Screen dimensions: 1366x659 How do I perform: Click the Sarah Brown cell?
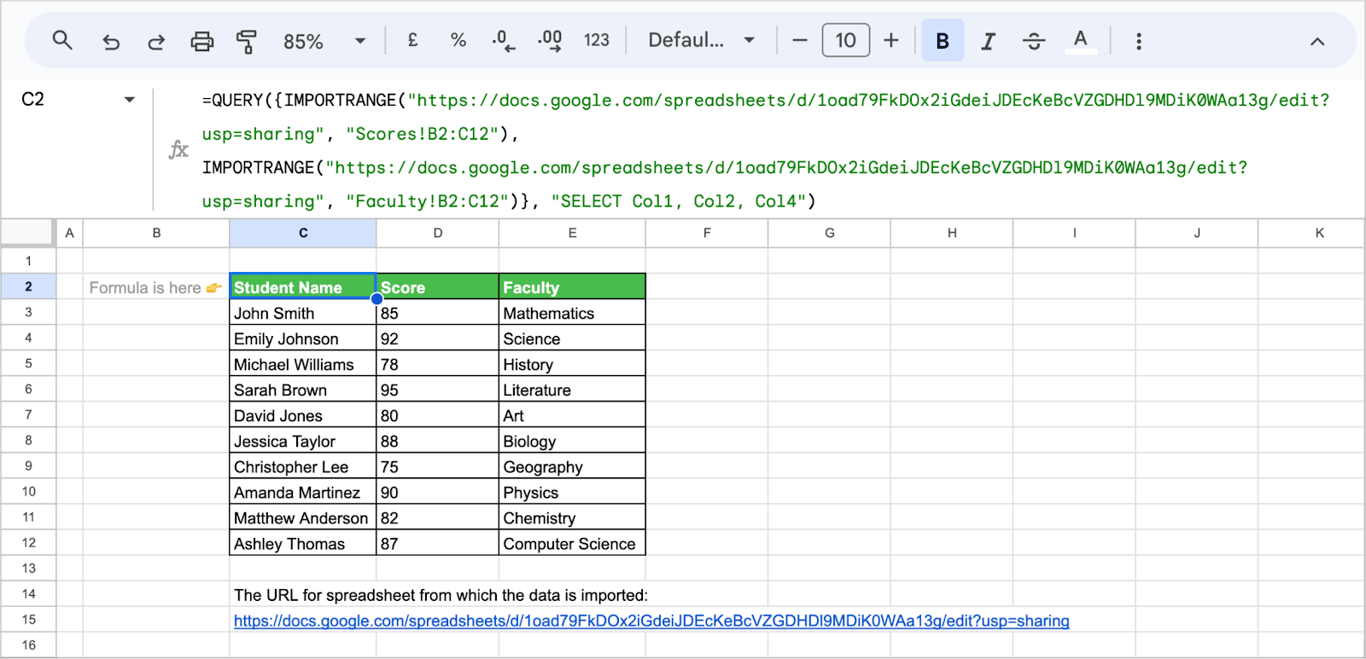coord(303,390)
